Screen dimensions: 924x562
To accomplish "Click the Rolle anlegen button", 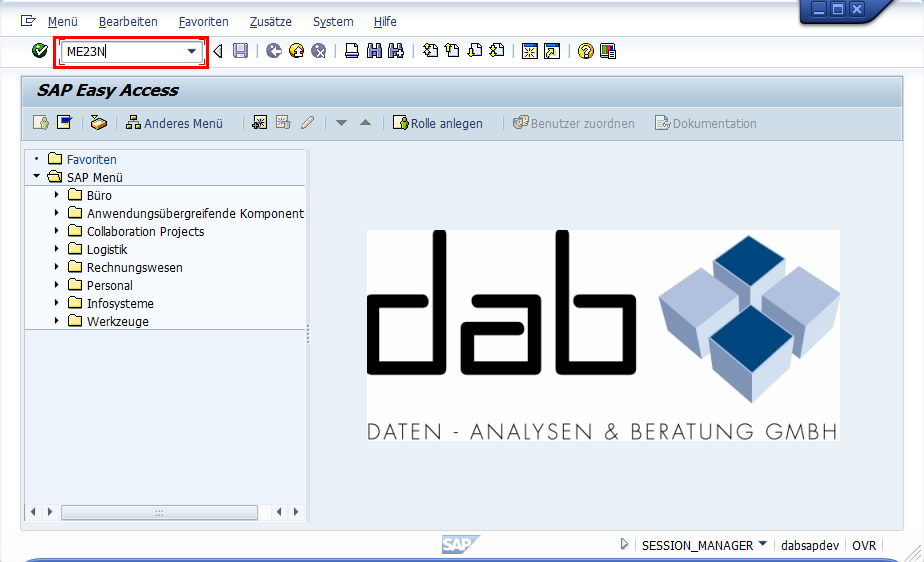I will click(438, 123).
